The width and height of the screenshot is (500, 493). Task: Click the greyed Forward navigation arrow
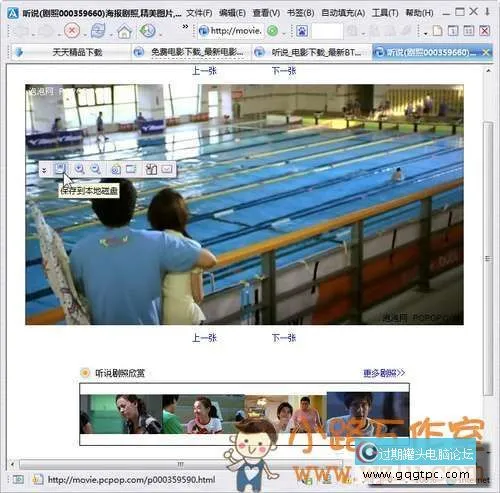click(46, 32)
